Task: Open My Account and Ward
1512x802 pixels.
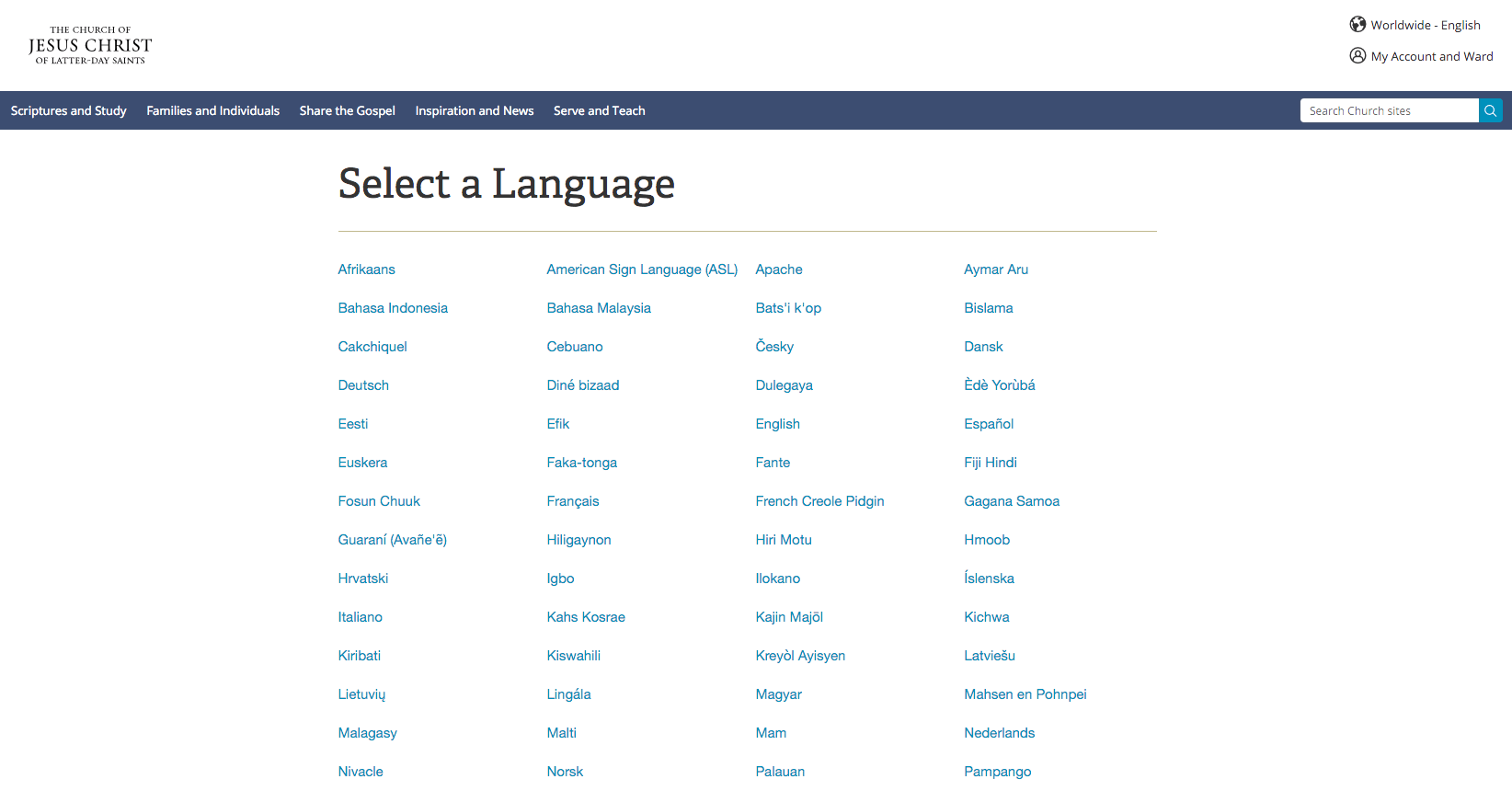Action: tap(1432, 56)
